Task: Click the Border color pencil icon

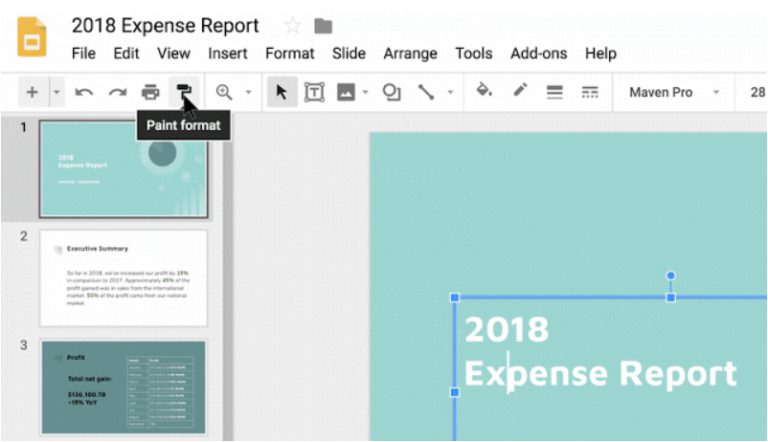Action: coord(520,90)
